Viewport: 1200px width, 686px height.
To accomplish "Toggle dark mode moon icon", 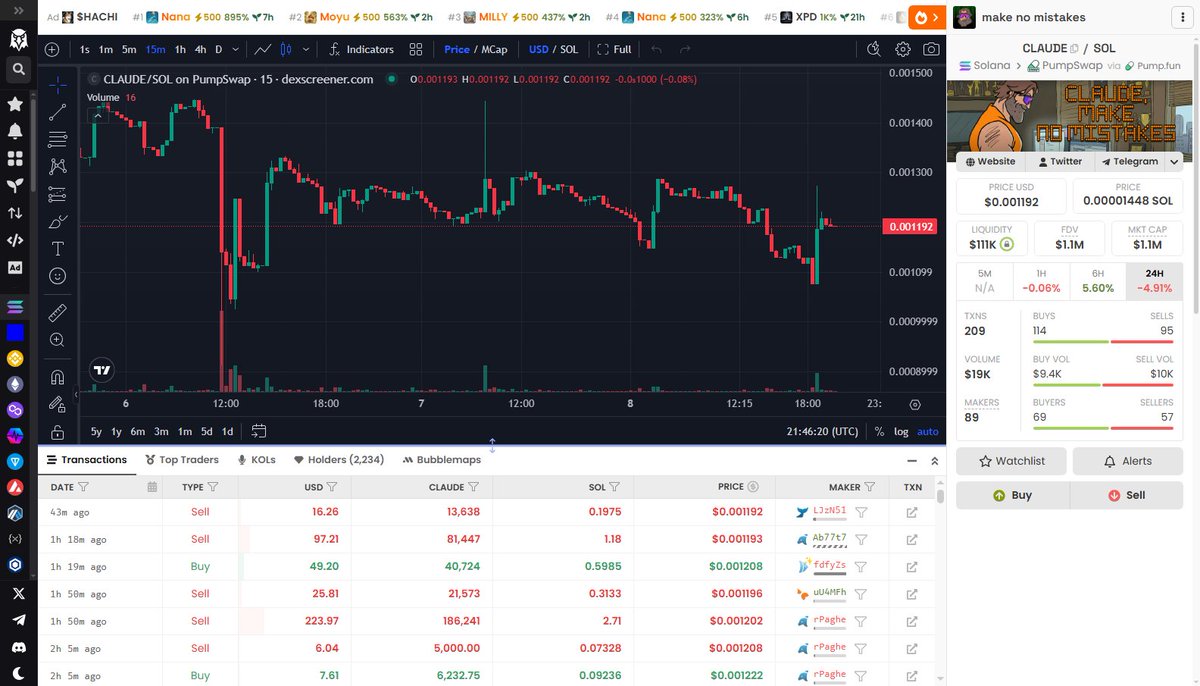I will click(x=16, y=673).
